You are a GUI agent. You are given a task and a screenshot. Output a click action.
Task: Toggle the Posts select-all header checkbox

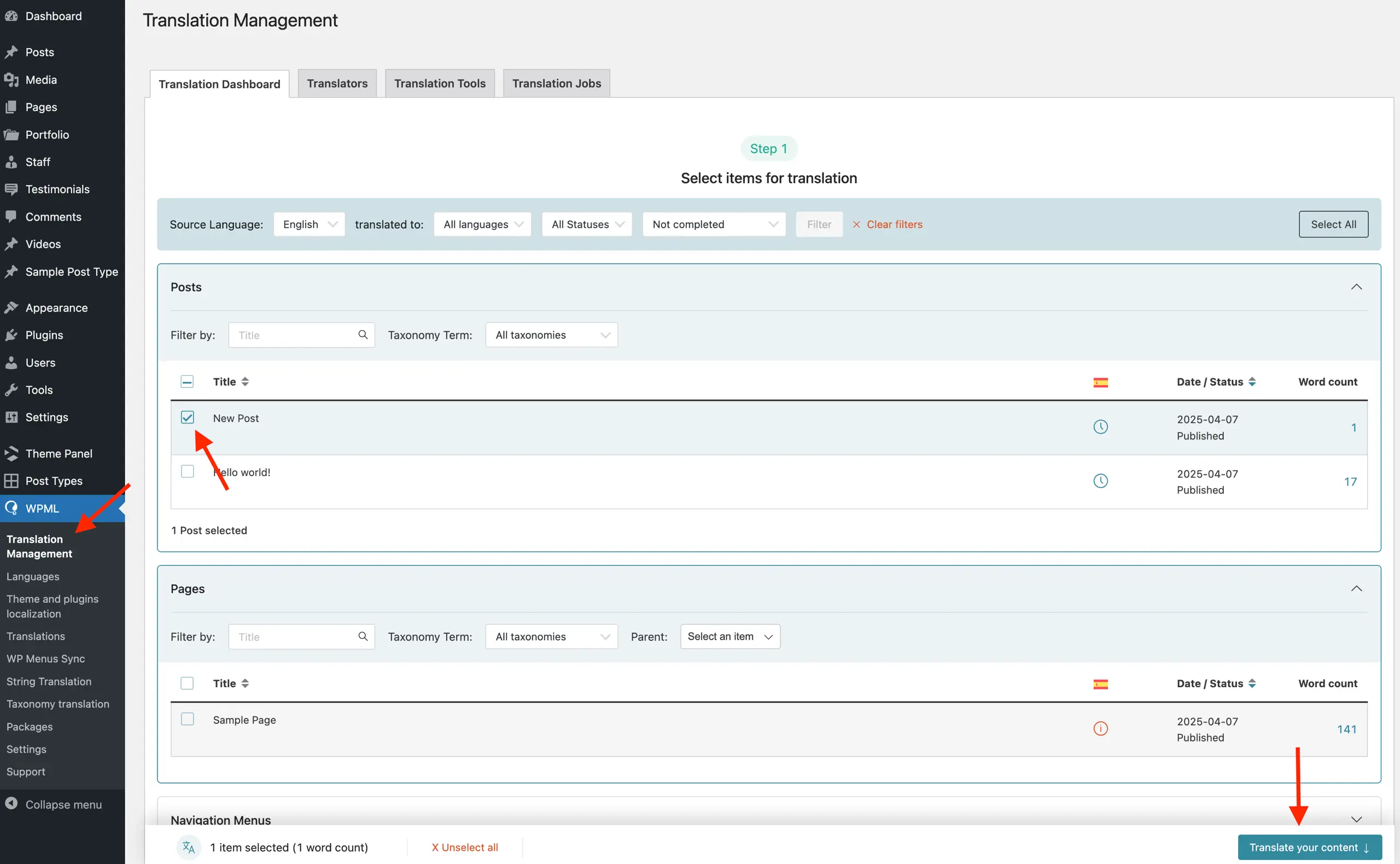point(186,381)
